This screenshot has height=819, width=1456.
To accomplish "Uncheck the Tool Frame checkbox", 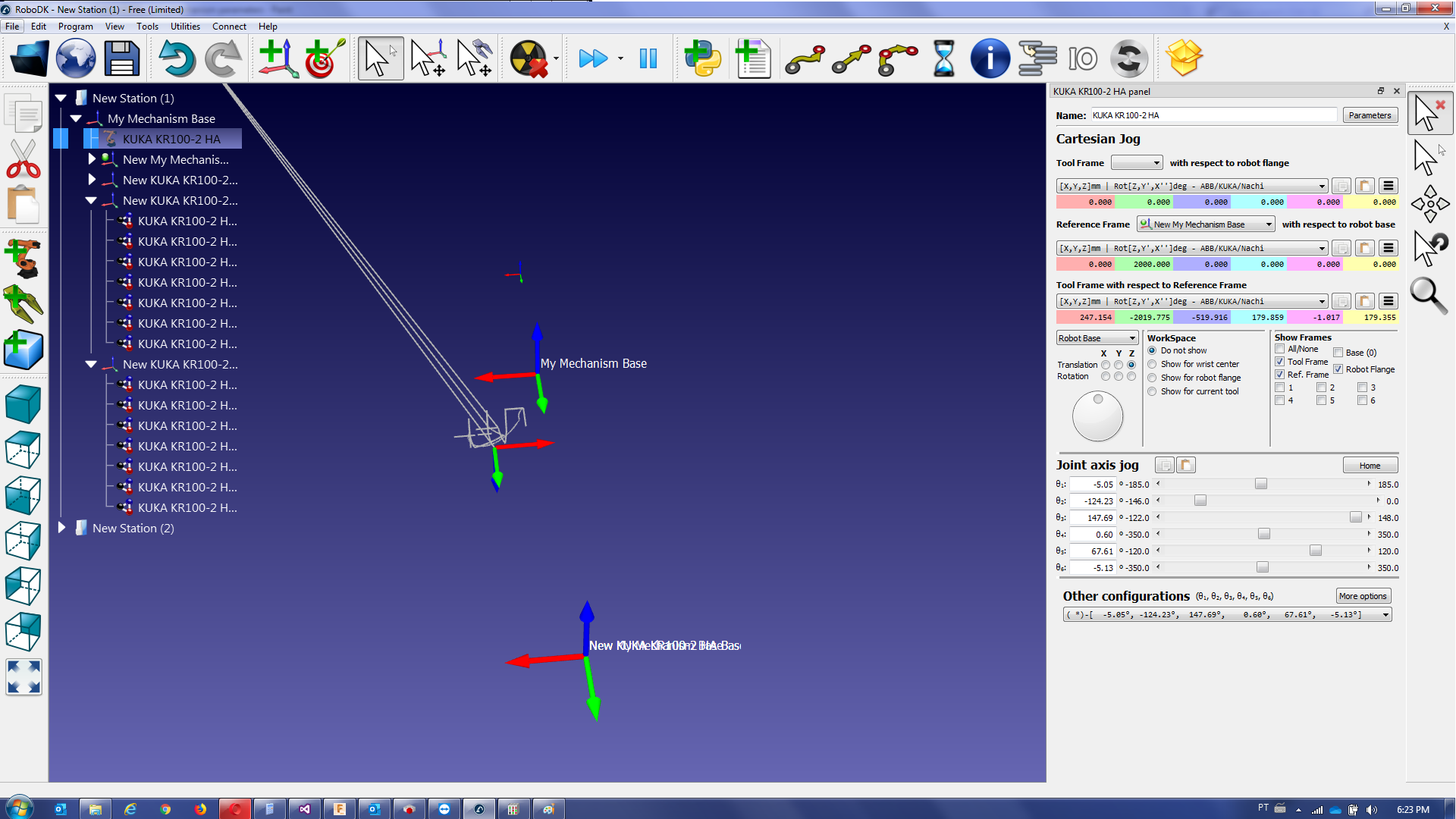I will point(1280,362).
